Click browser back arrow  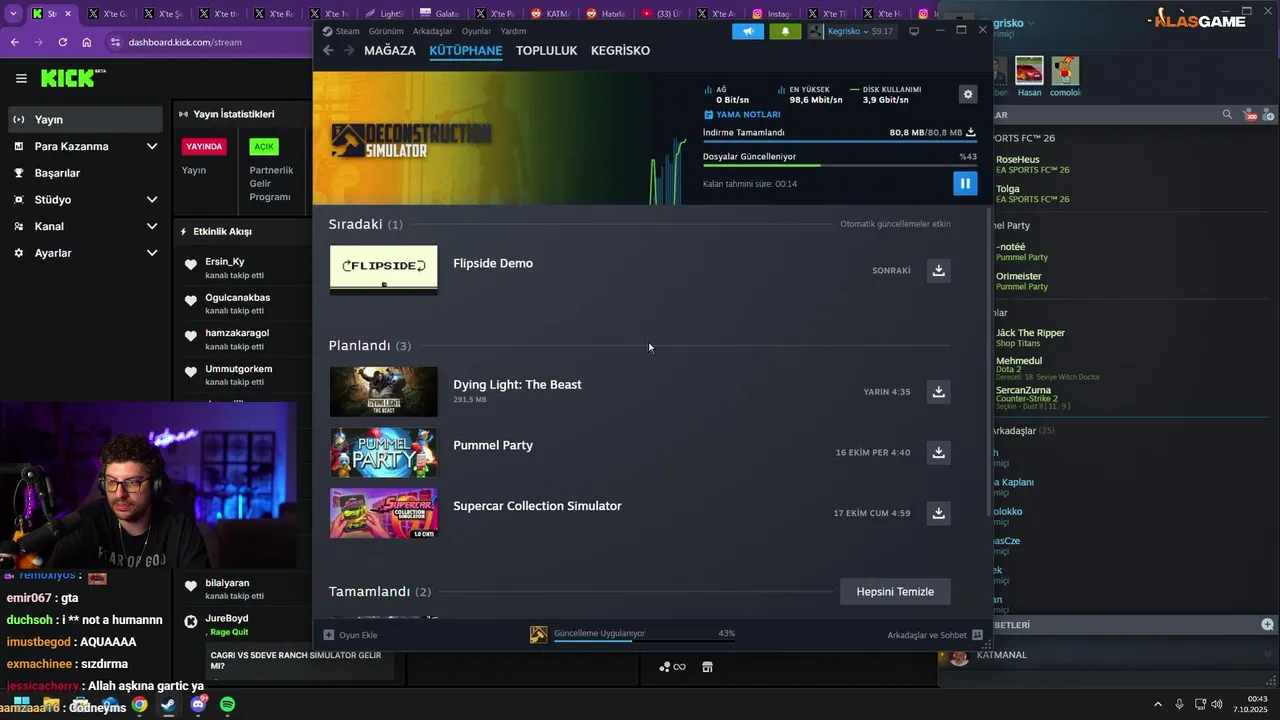14,42
